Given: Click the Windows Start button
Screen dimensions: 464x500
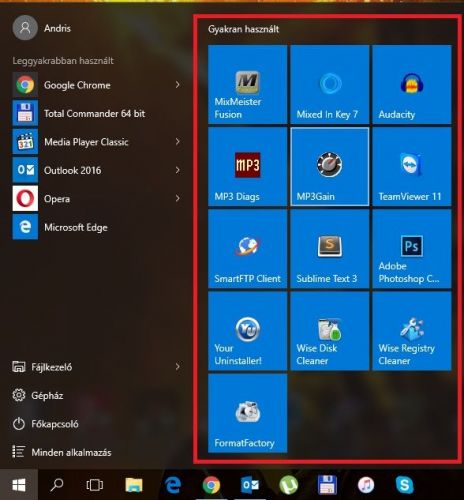Looking at the screenshot, I should click(19, 485).
